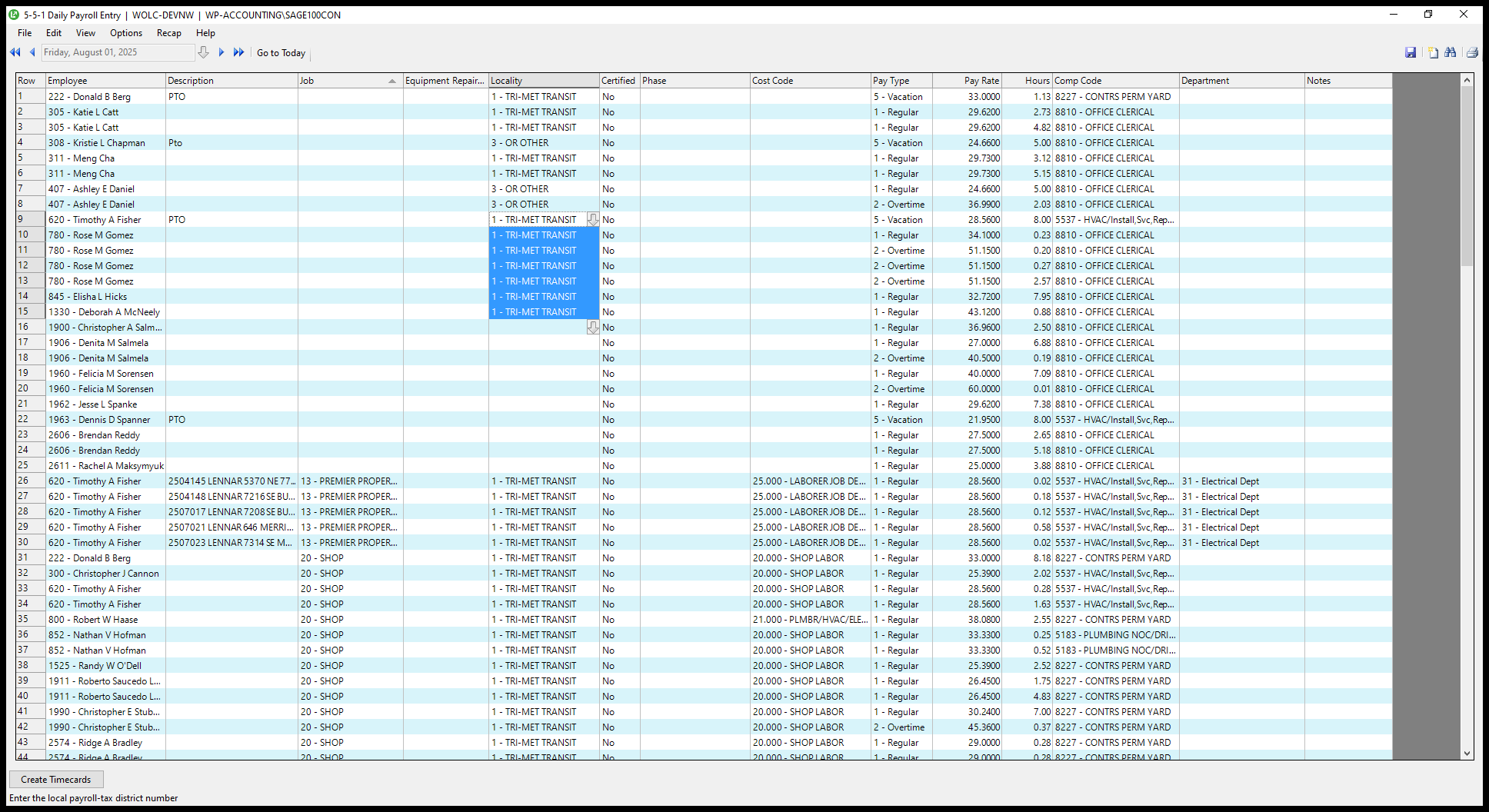
Task: Click the vertical scrollbar thumb
Action: (1467, 177)
